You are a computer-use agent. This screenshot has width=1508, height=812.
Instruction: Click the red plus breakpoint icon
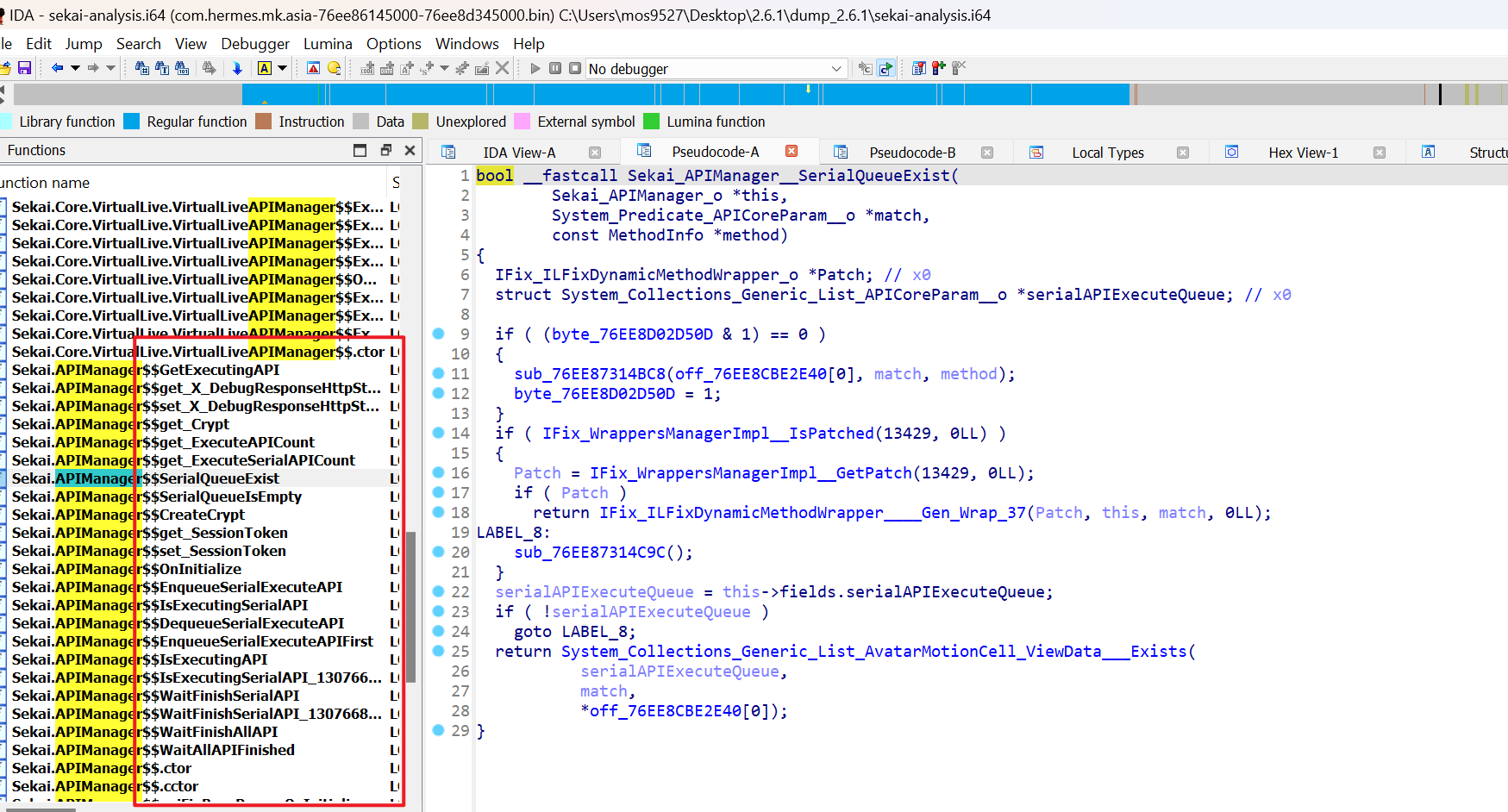939,68
